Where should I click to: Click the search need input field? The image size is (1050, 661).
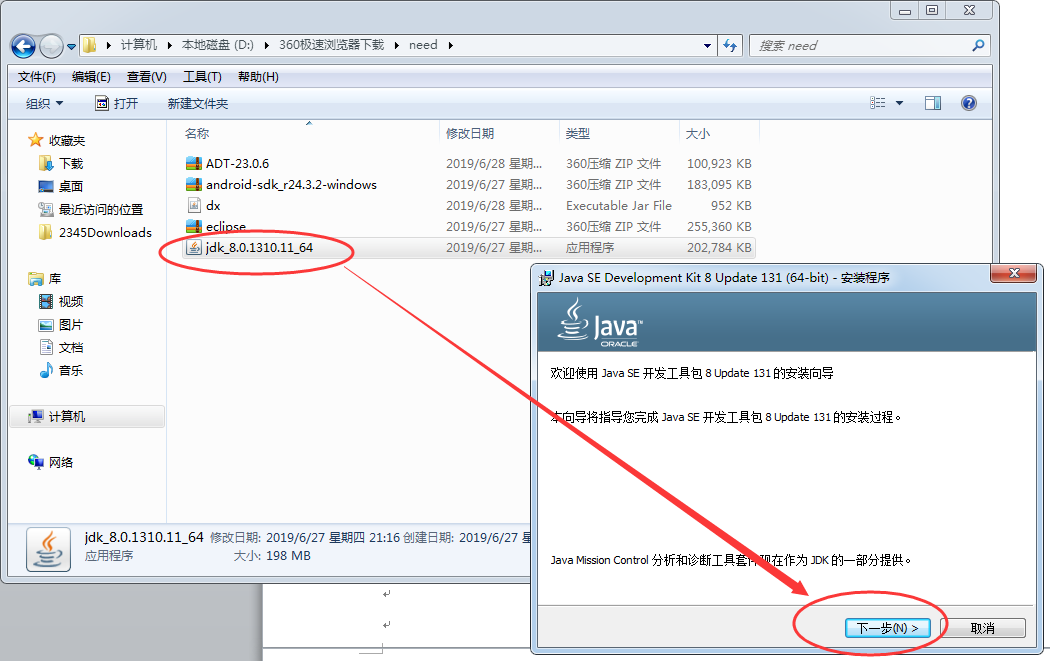coord(860,46)
